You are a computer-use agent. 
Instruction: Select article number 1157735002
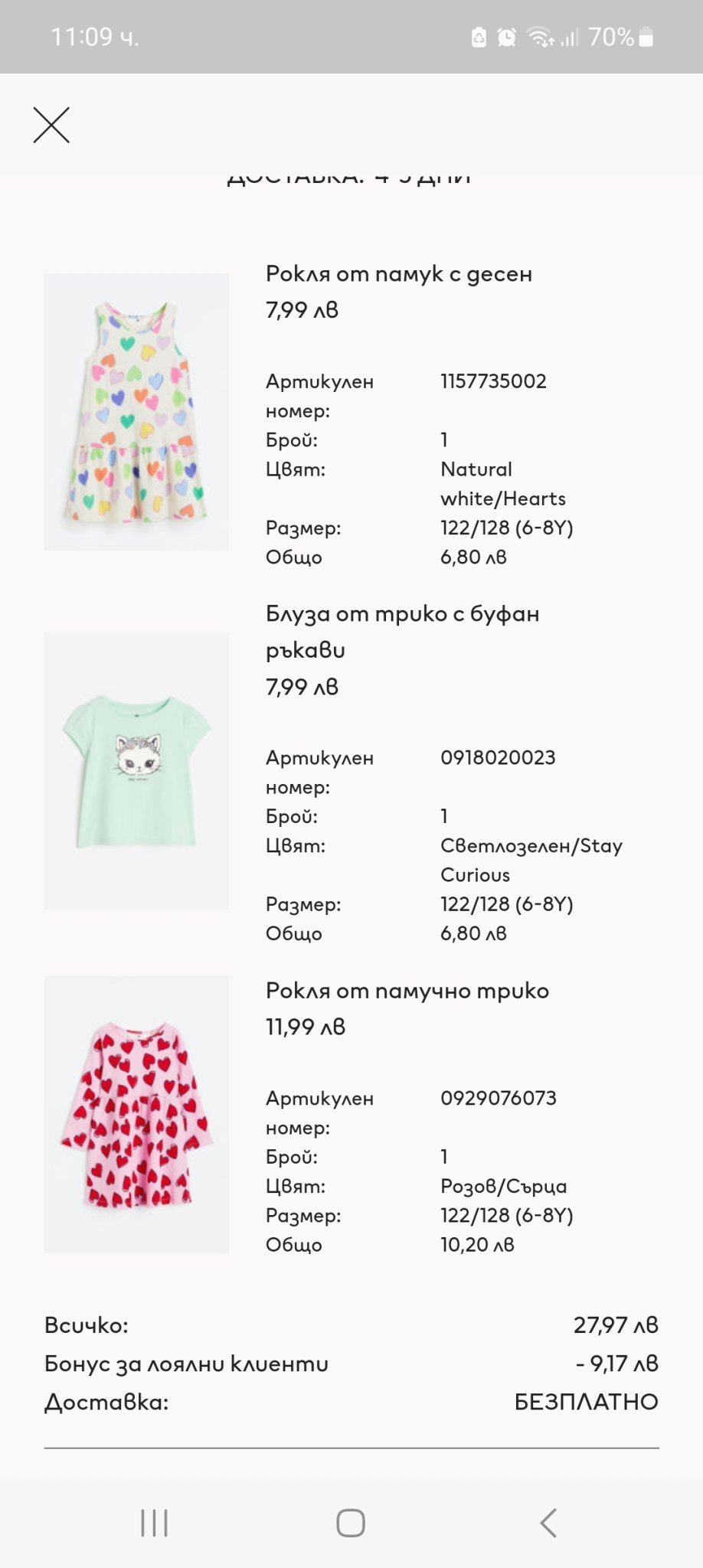pyautogui.click(x=493, y=381)
